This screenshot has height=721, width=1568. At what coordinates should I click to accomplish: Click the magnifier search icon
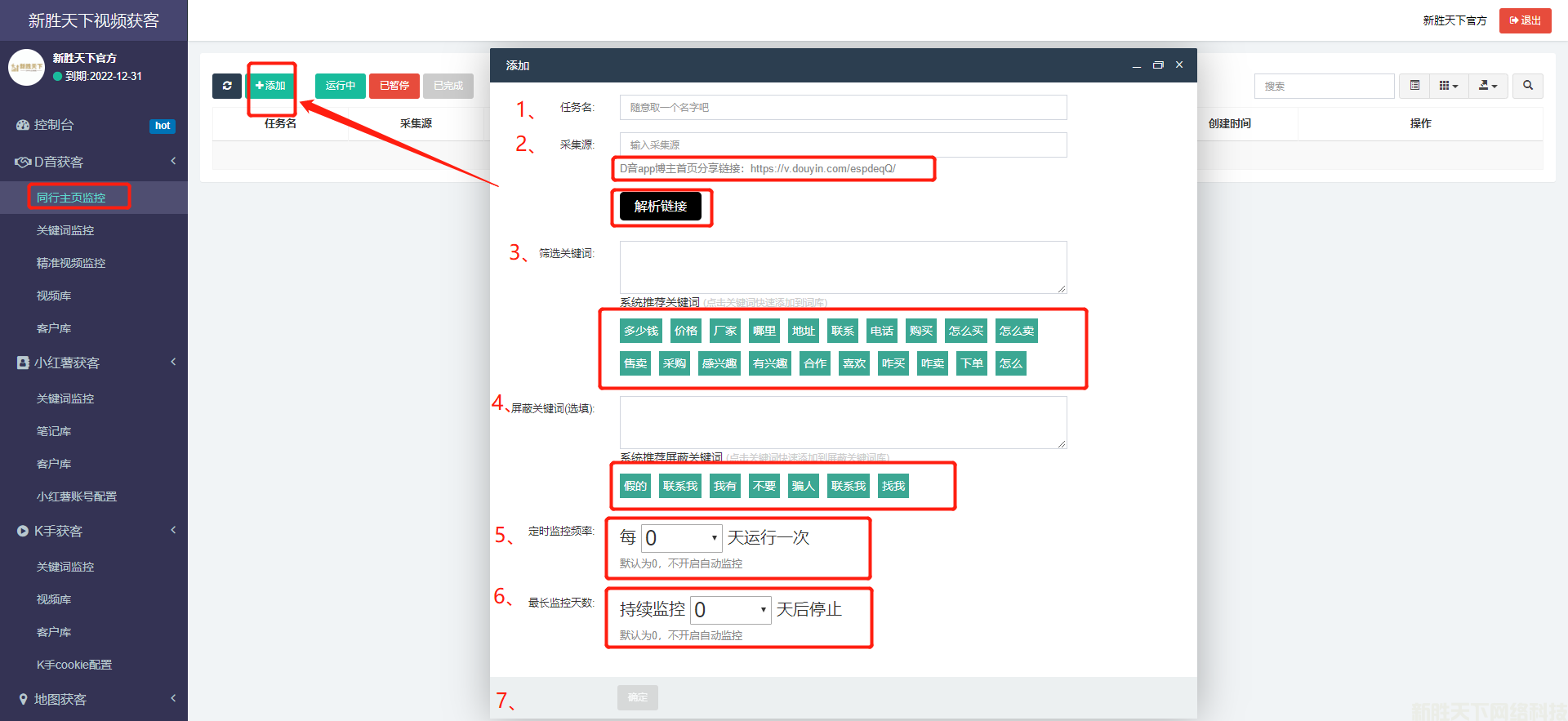pyautogui.click(x=1527, y=86)
